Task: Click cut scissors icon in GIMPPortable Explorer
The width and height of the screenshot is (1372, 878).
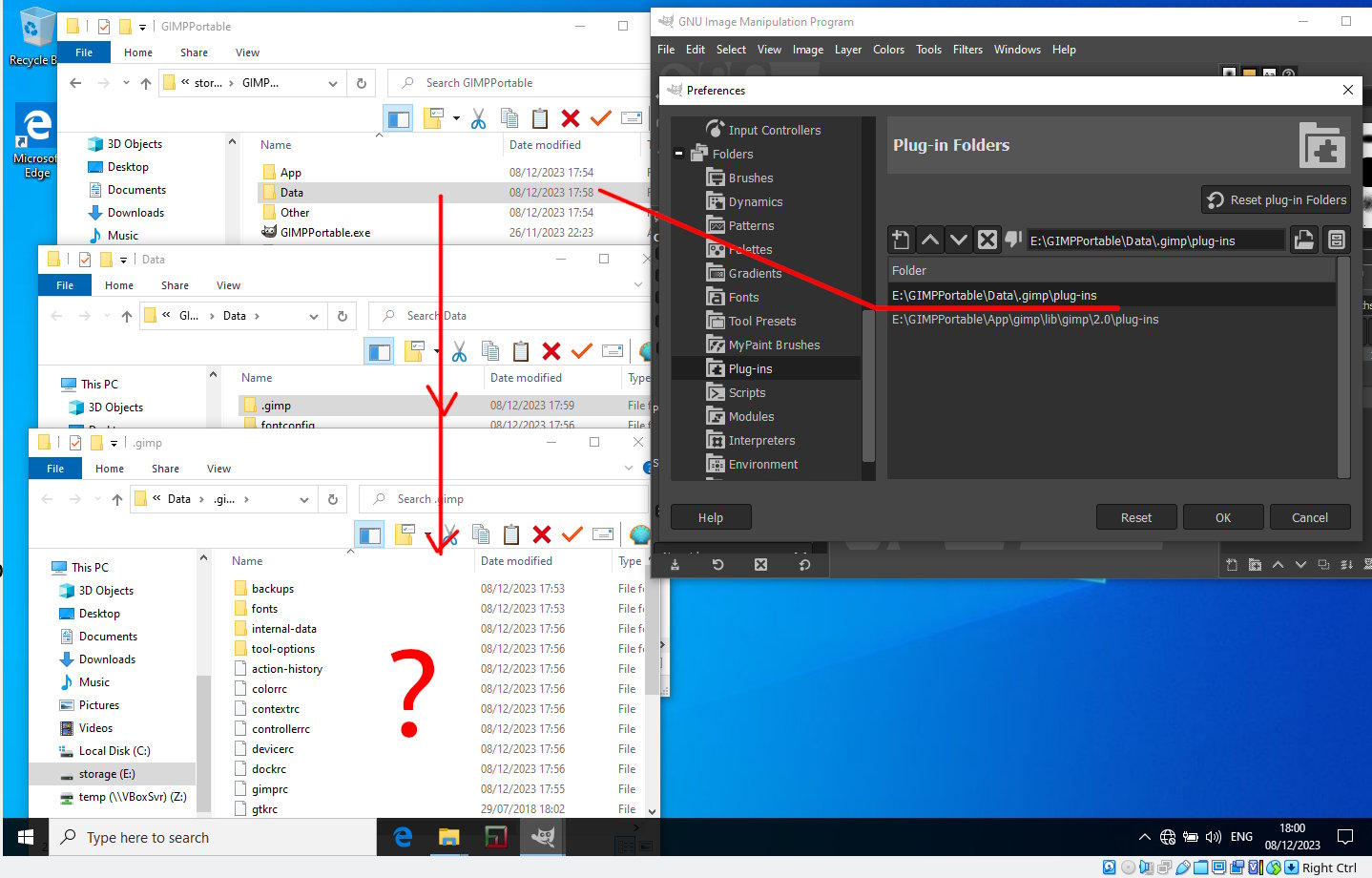Action: [x=478, y=118]
